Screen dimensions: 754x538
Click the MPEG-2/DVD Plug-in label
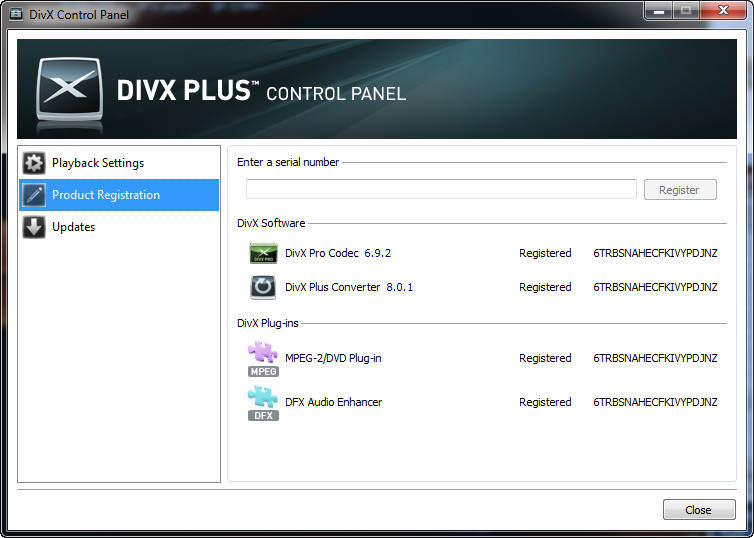[x=333, y=358]
